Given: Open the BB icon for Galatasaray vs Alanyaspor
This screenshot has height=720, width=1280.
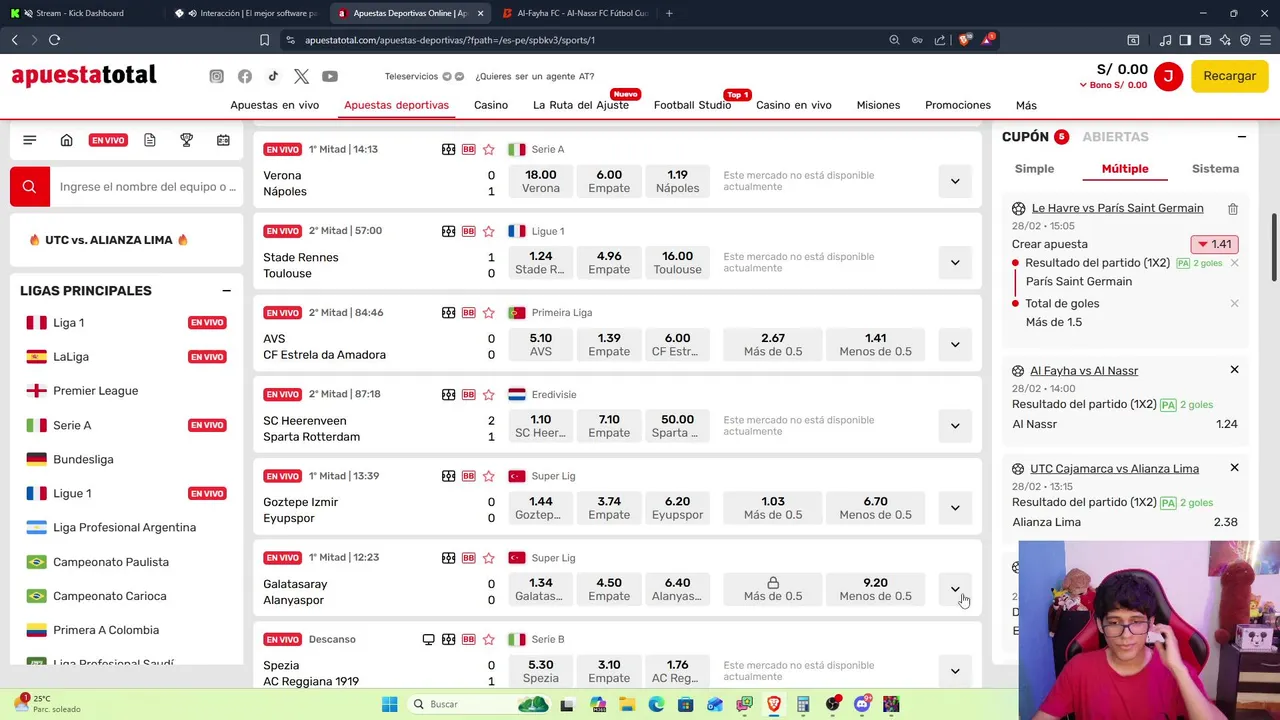Looking at the screenshot, I should click(468, 558).
